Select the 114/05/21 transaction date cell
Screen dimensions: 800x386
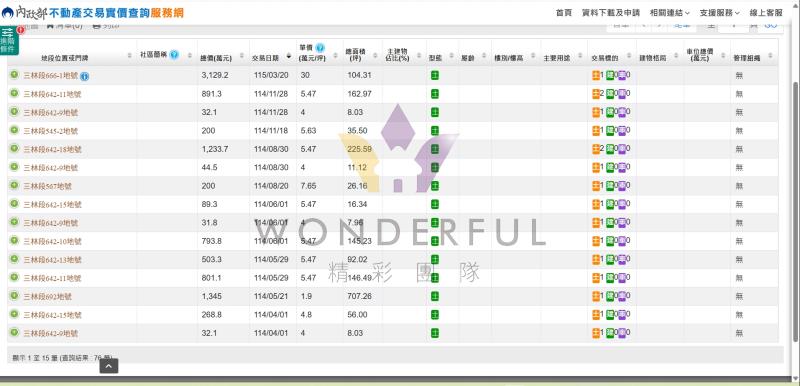(273, 296)
